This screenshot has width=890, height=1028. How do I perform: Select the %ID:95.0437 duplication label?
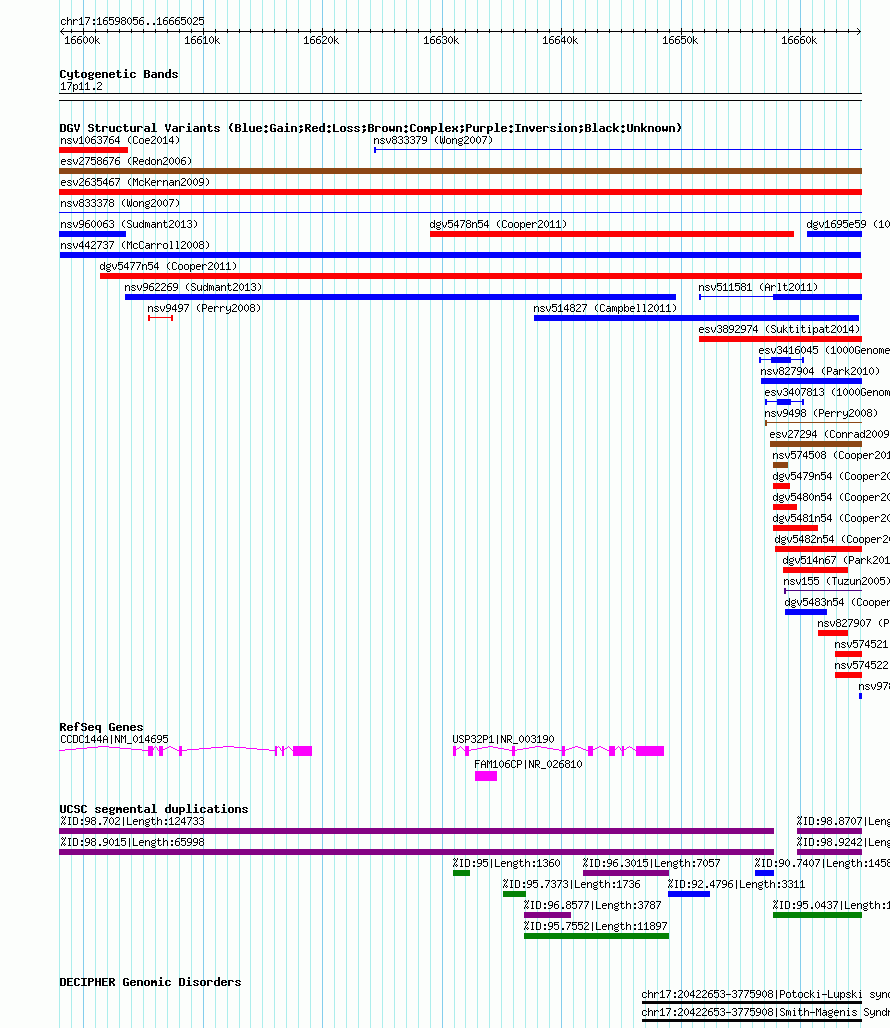click(831, 905)
